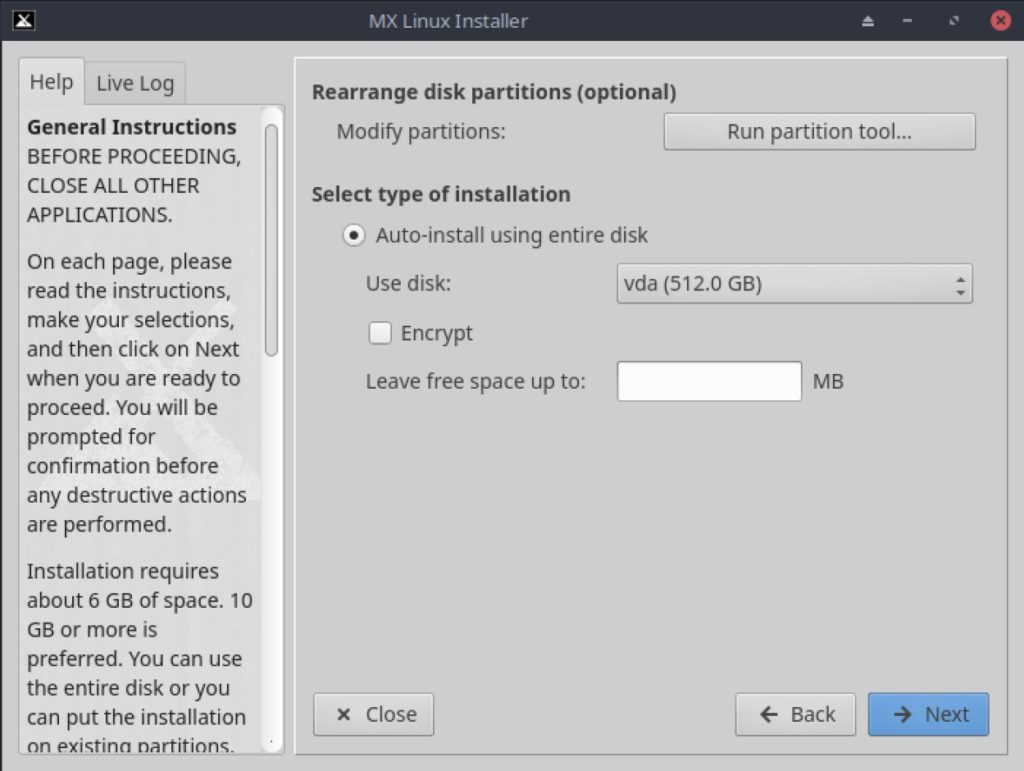Click the eject-style keep-above icon in title bar
Image resolution: width=1024 pixels, height=771 pixels.
point(867,21)
